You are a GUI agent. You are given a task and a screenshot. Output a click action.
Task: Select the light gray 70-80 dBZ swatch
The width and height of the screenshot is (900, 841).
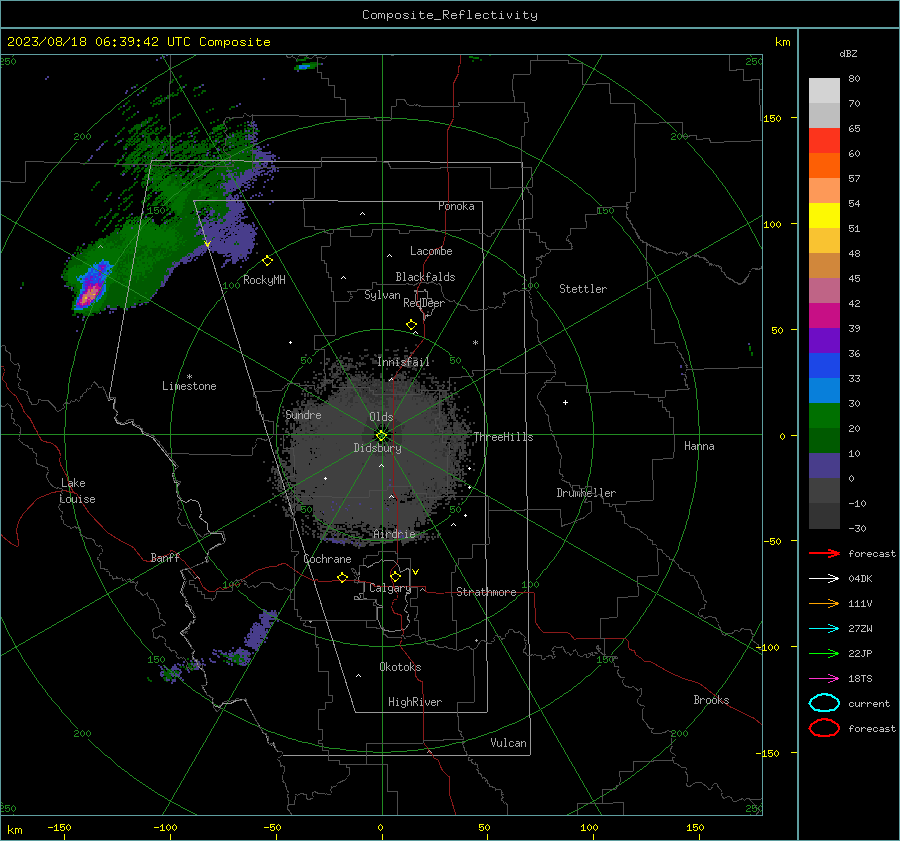tap(824, 91)
